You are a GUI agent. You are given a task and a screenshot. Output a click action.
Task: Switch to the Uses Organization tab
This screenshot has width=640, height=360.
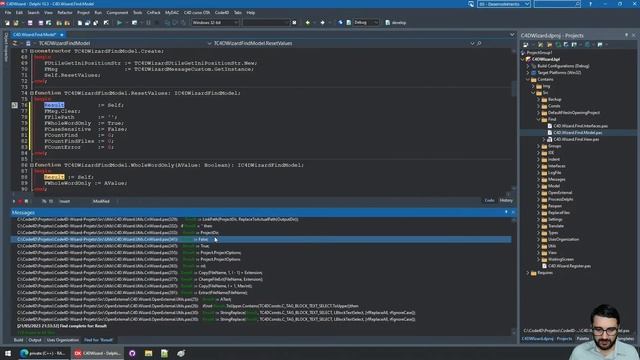(x=62, y=340)
